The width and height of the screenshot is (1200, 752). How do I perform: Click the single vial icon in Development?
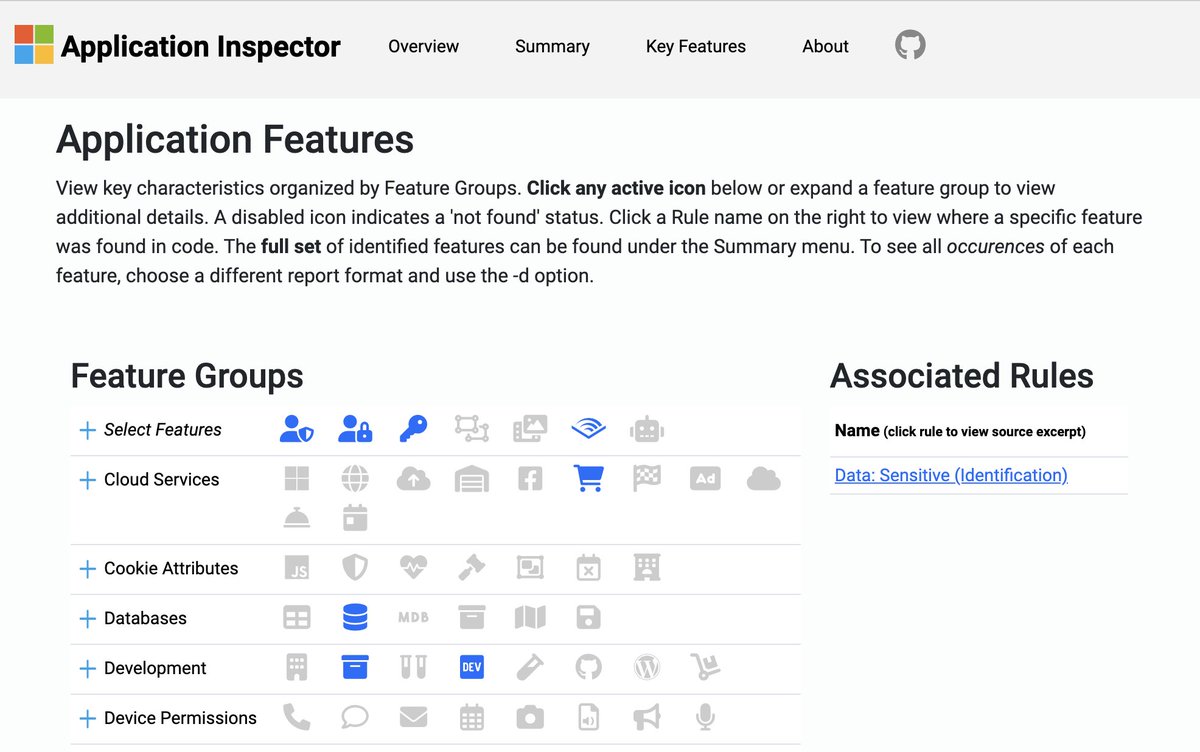(530, 668)
